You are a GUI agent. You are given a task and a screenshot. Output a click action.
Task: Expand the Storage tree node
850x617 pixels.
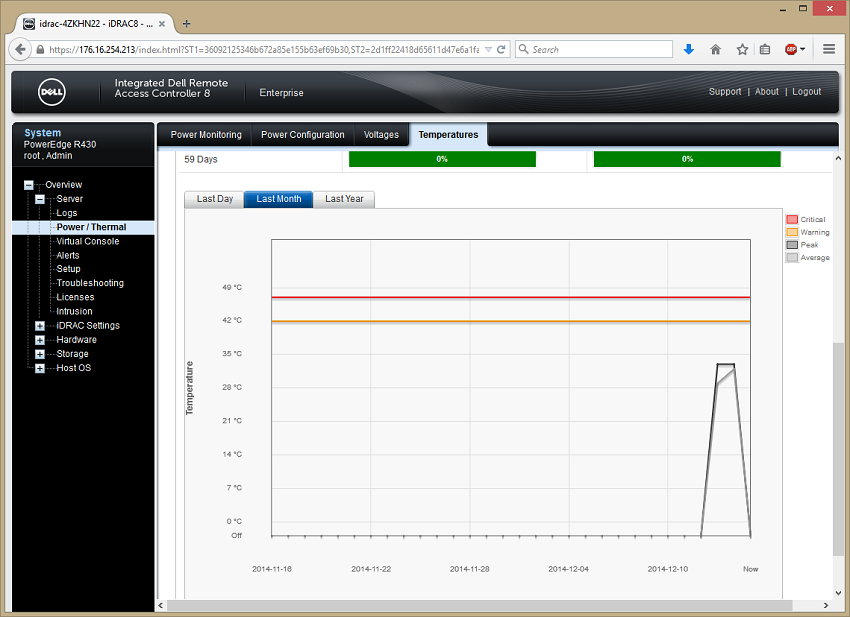pyautogui.click(x=40, y=354)
